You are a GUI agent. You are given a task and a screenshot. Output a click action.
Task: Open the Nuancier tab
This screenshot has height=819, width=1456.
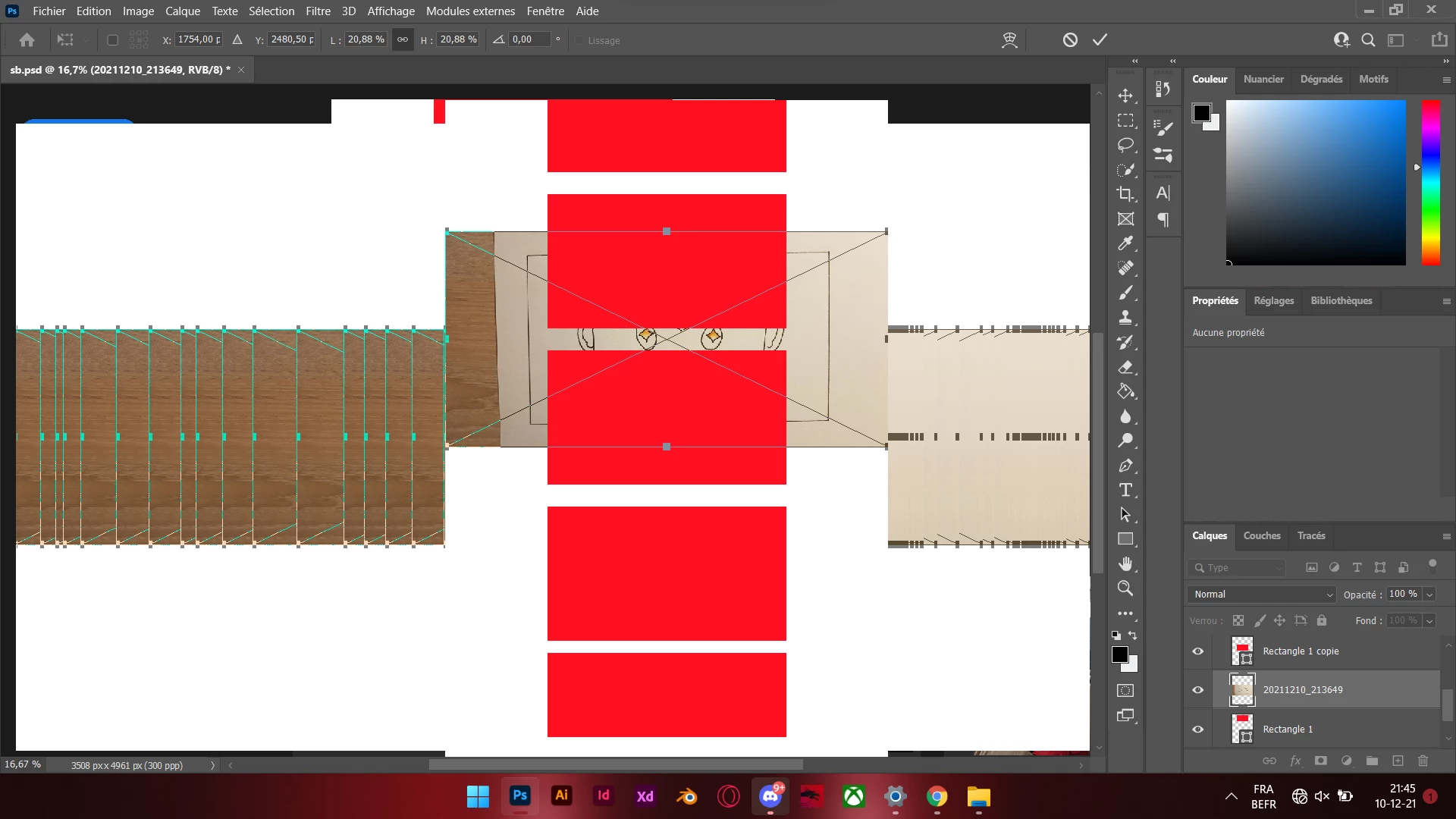tap(1263, 80)
